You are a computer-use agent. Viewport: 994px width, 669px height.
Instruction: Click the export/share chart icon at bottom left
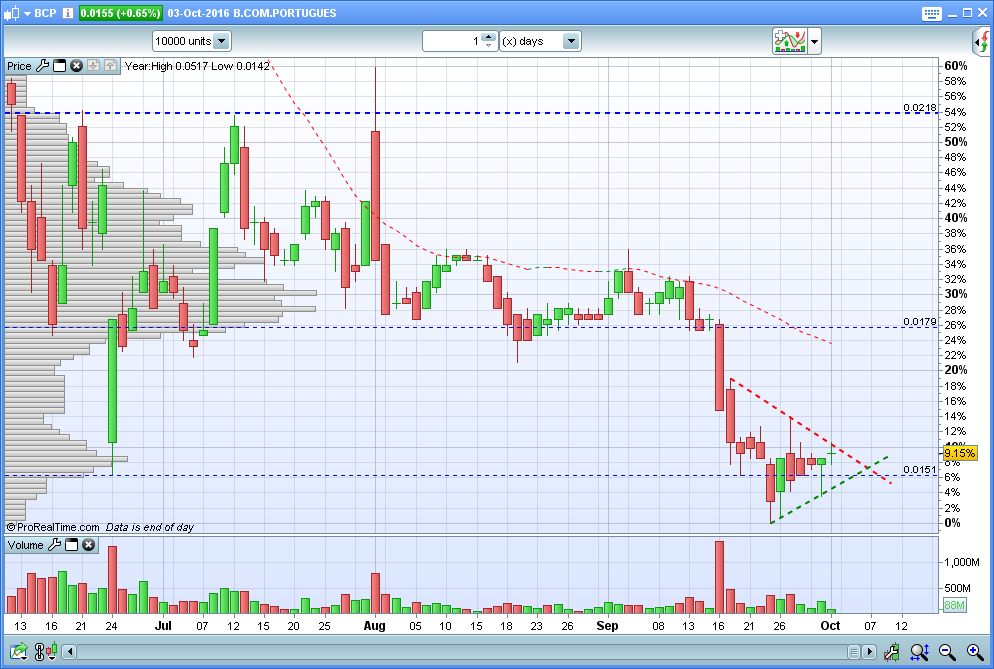click(18, 651)
